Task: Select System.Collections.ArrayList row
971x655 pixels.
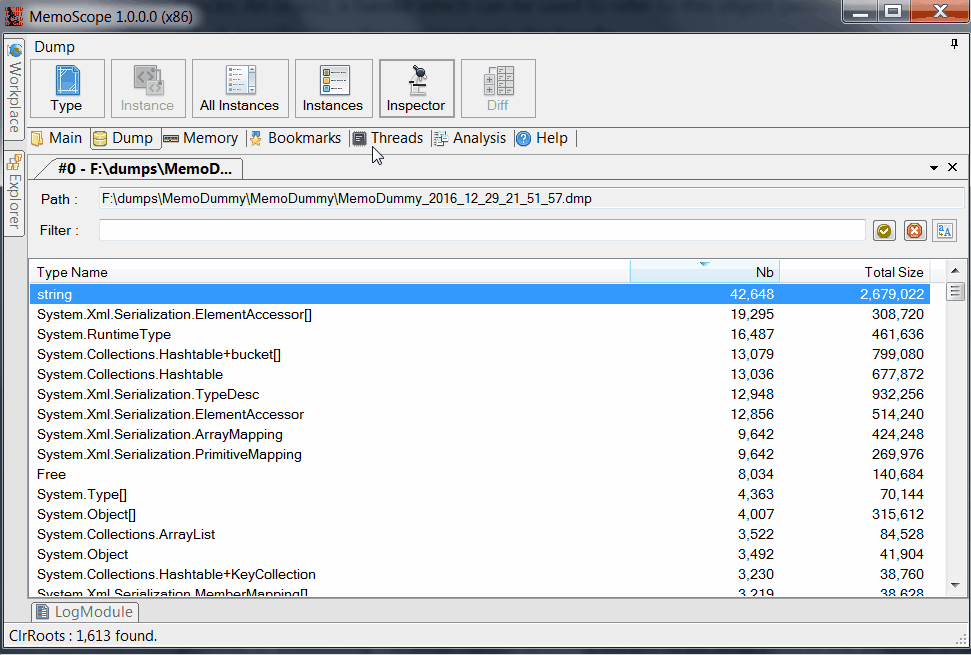Action: [x=480, y=534]
